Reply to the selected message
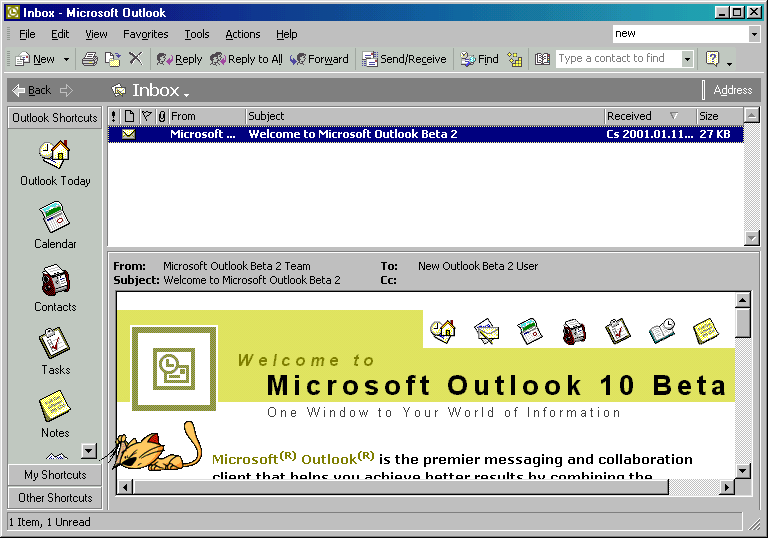Image resolution: width=768 pixels, height=538 pixels. coord(179,59)
